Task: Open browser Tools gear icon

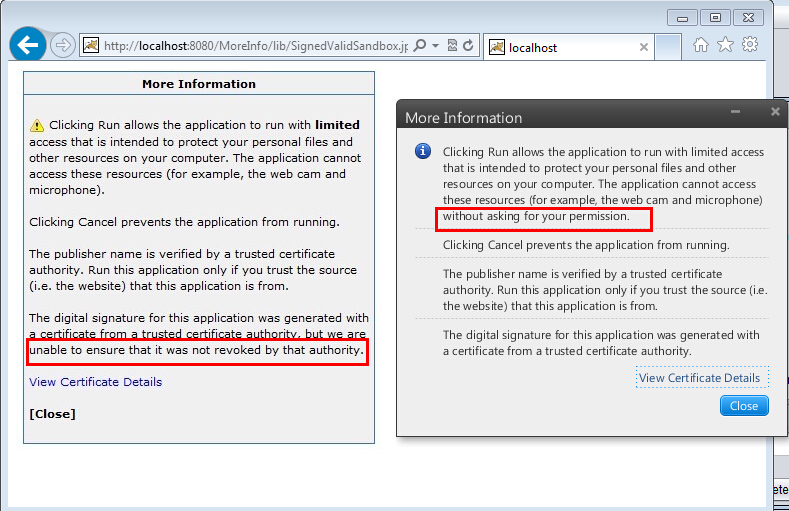Action: tap(749, 45)
